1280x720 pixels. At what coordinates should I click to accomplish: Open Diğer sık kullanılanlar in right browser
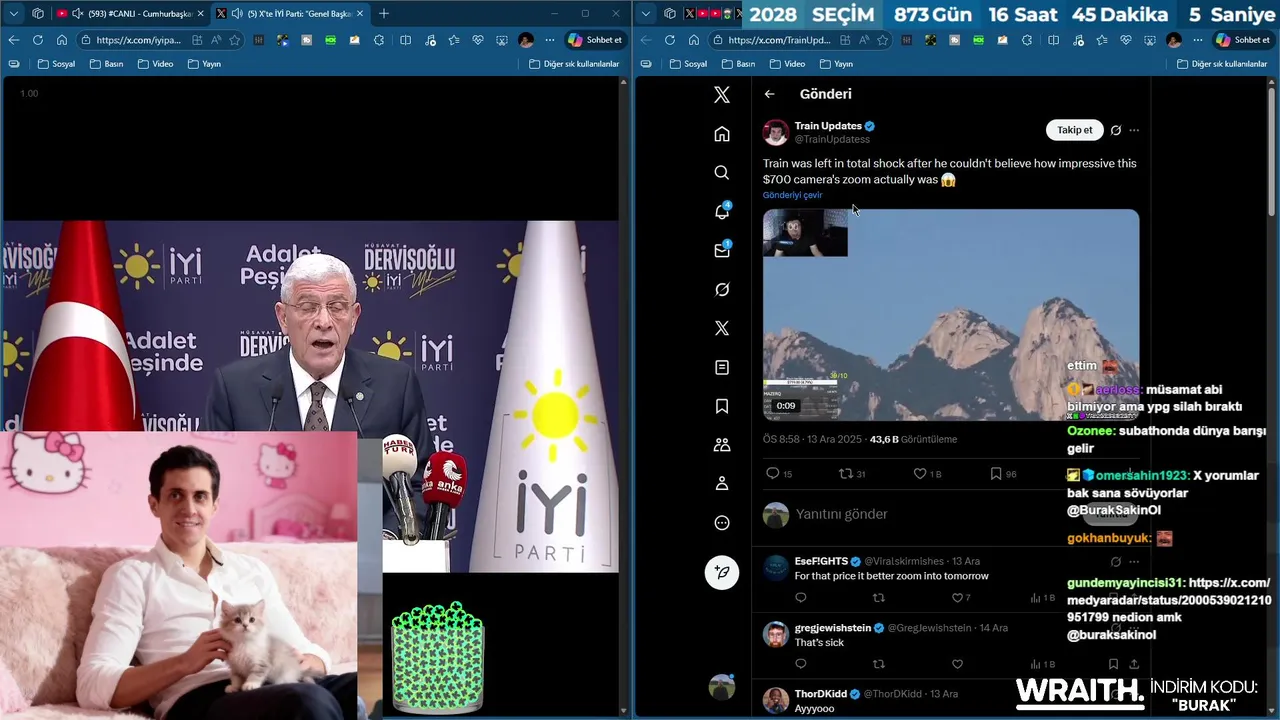coord(1222,64)
